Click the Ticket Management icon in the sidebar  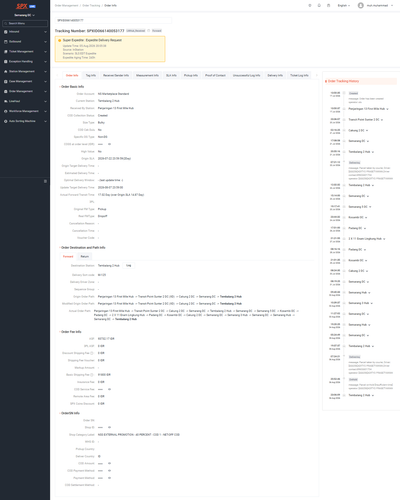tap(6, 52)
